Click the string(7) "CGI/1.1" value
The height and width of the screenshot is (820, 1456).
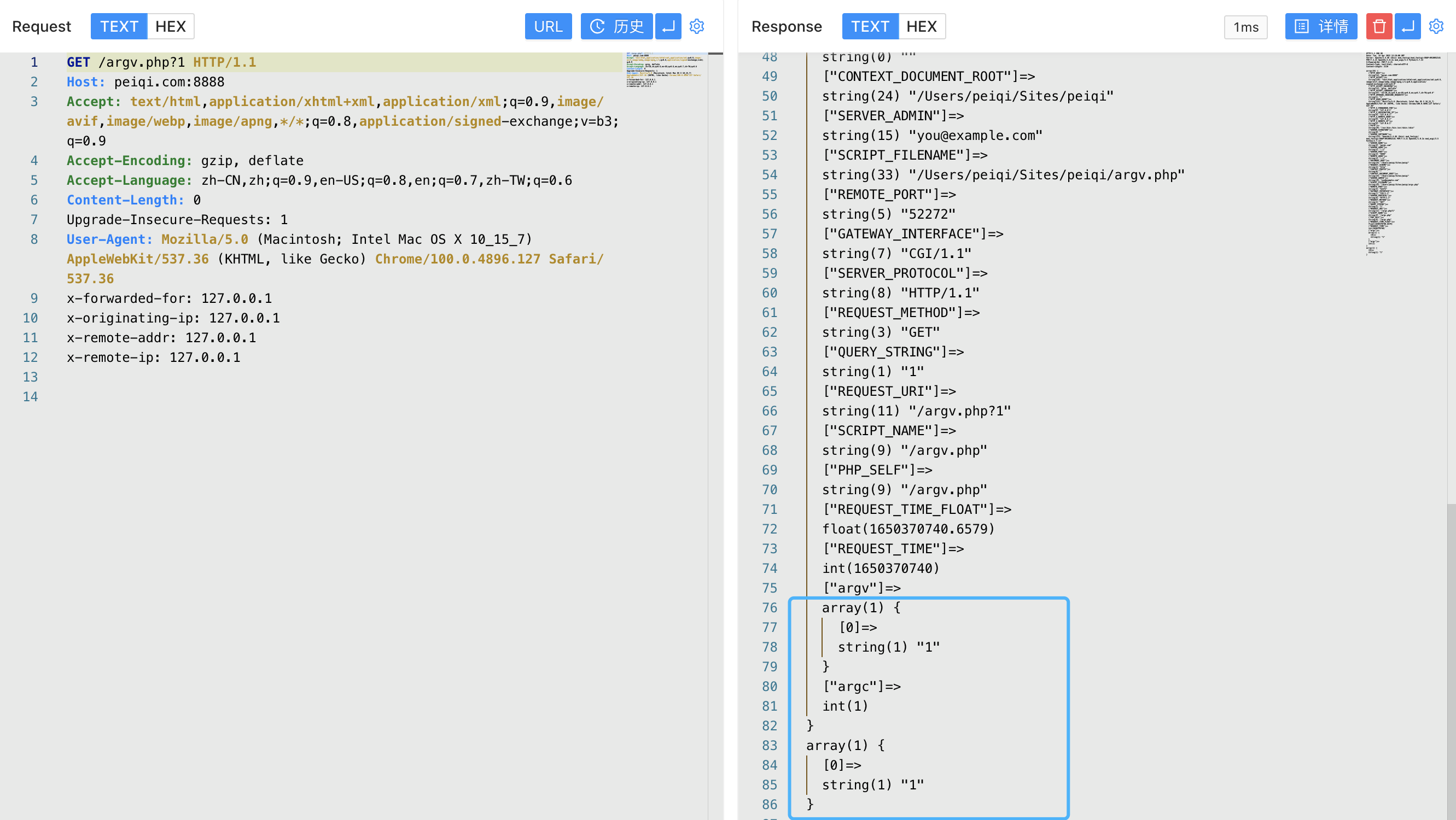point(897,254)
